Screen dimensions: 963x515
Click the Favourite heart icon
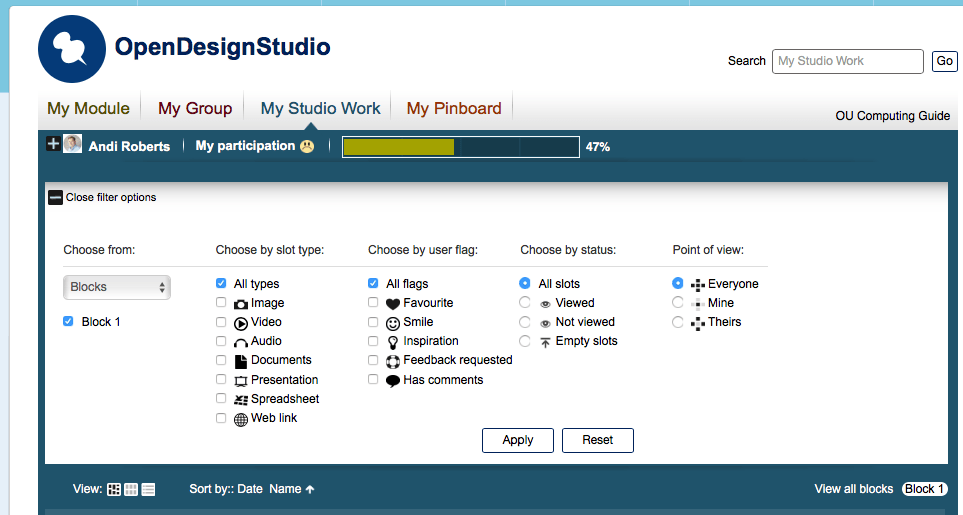tap(393, 304)
